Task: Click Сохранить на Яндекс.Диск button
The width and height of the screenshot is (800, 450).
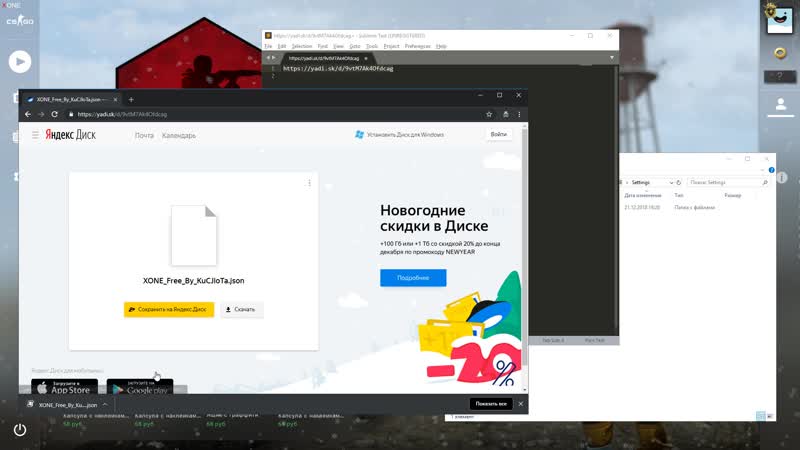Action: tap(169, 309)
